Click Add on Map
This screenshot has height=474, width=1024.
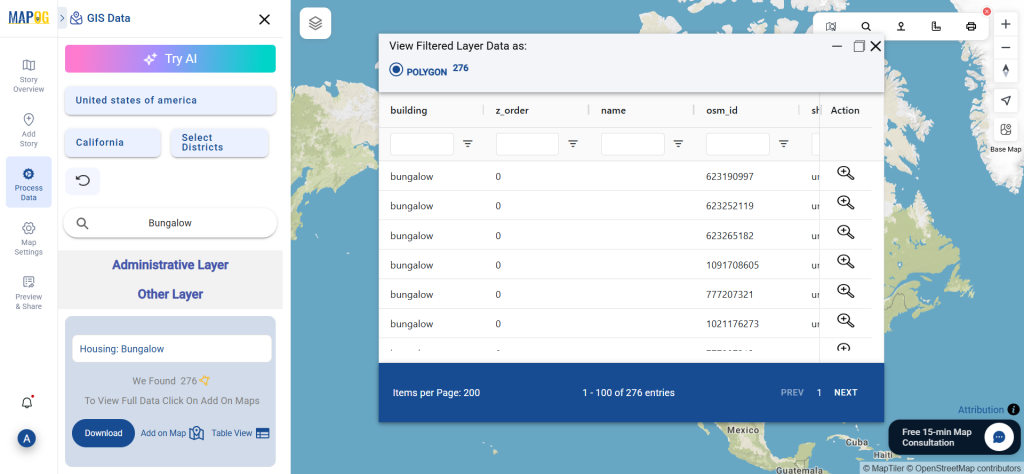(172, 433)
